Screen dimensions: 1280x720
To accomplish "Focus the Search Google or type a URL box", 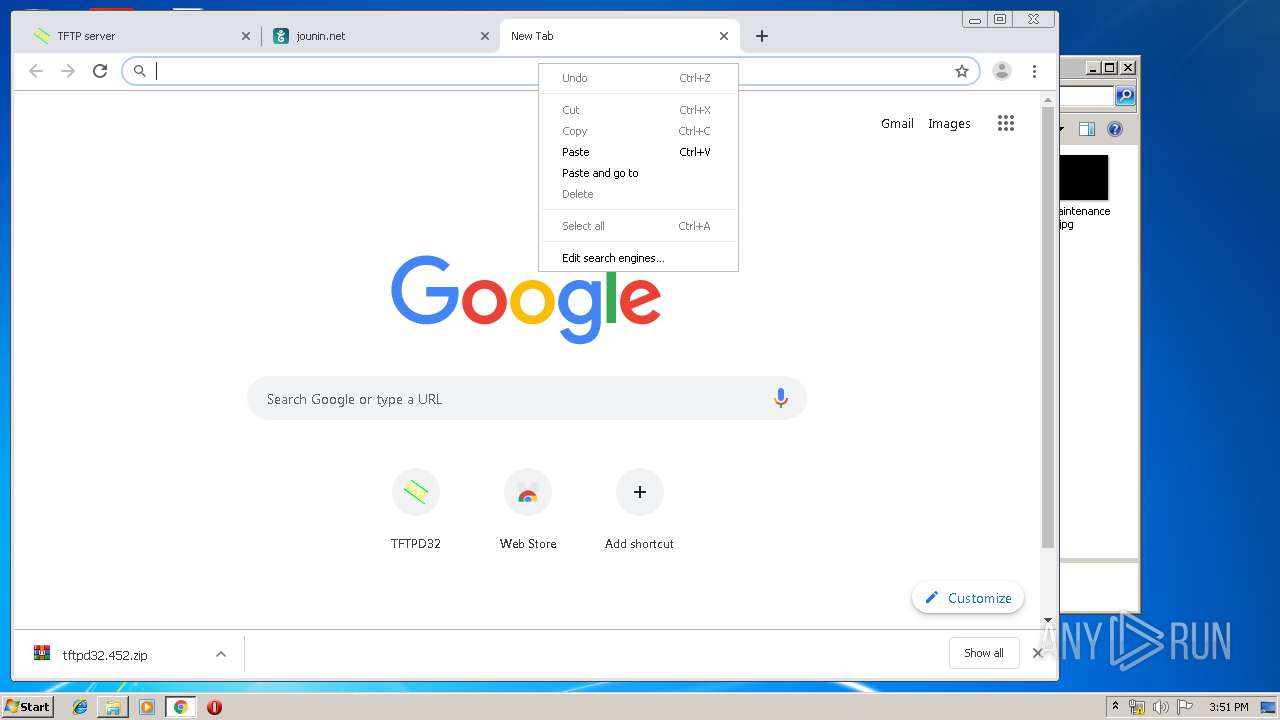I will click(x=527, y=398).
